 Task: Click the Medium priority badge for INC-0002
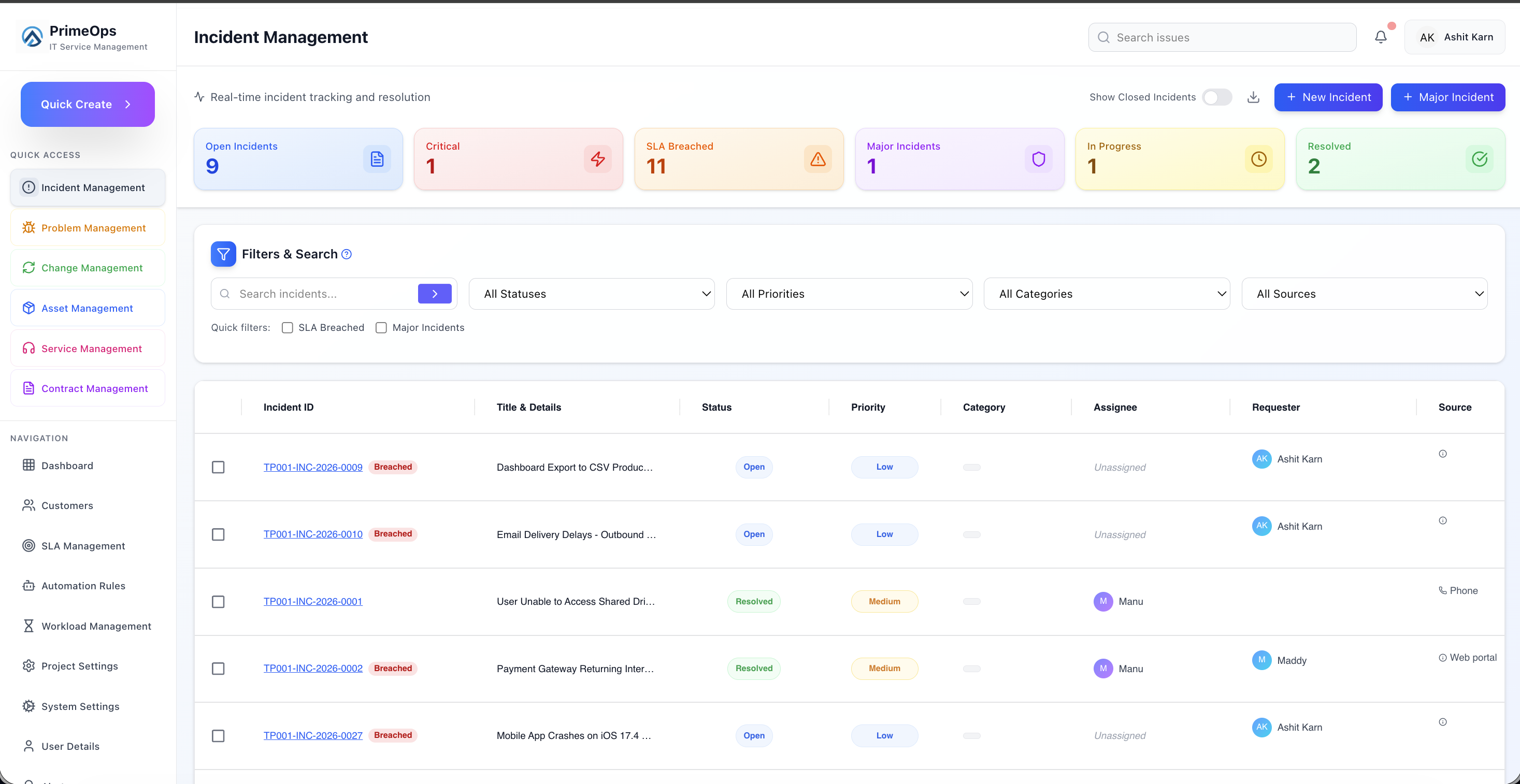[884, 669]
